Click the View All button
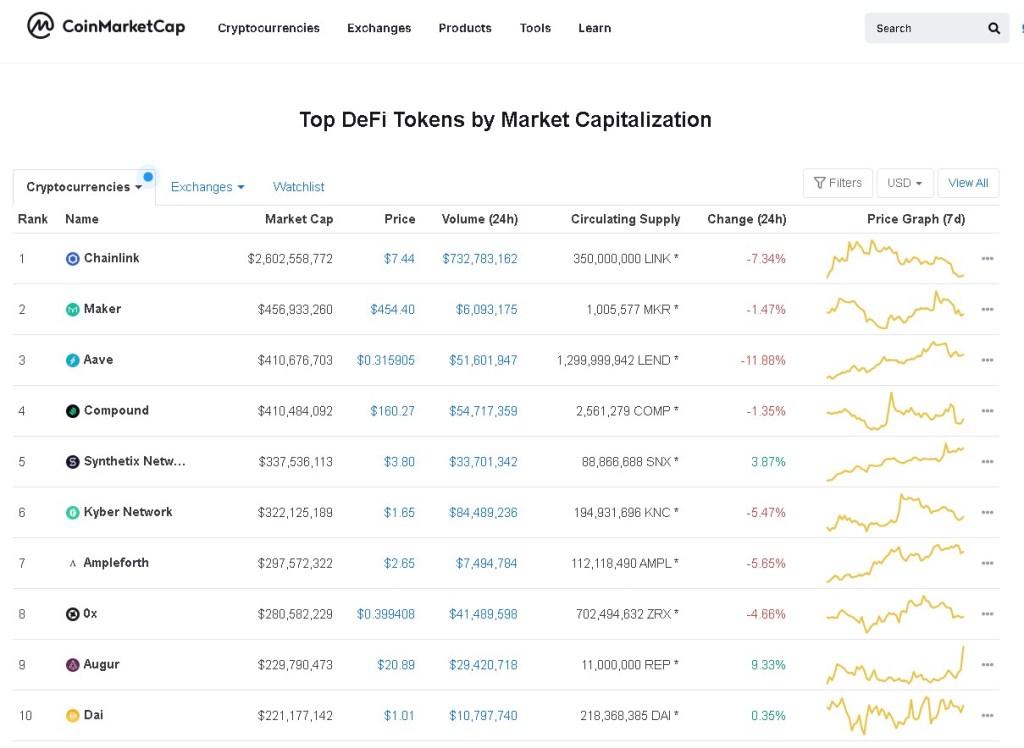This screenshot has width=1024, height=748. [x=968, y=183]
